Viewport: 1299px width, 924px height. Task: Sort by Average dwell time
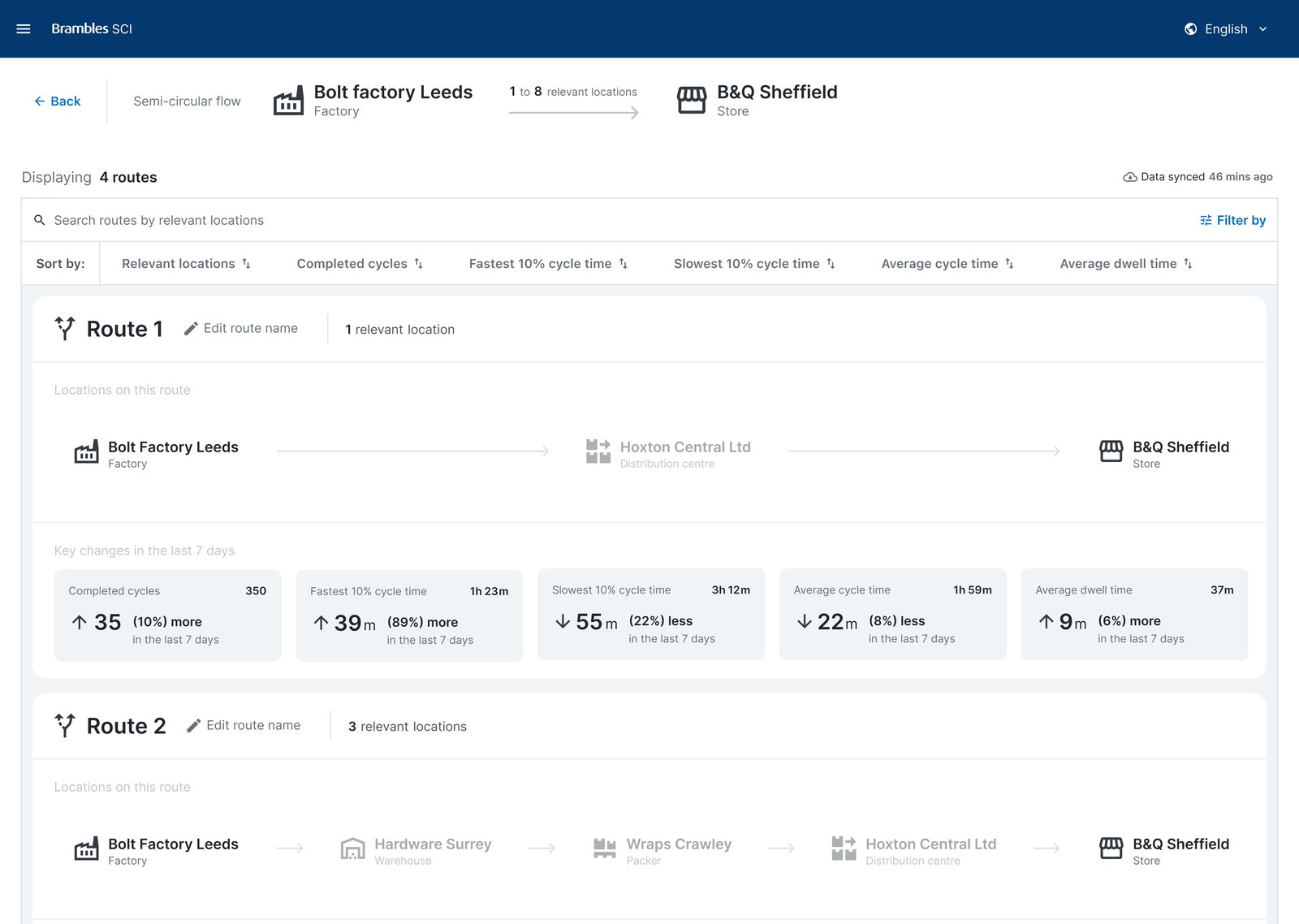[1126, 263]
